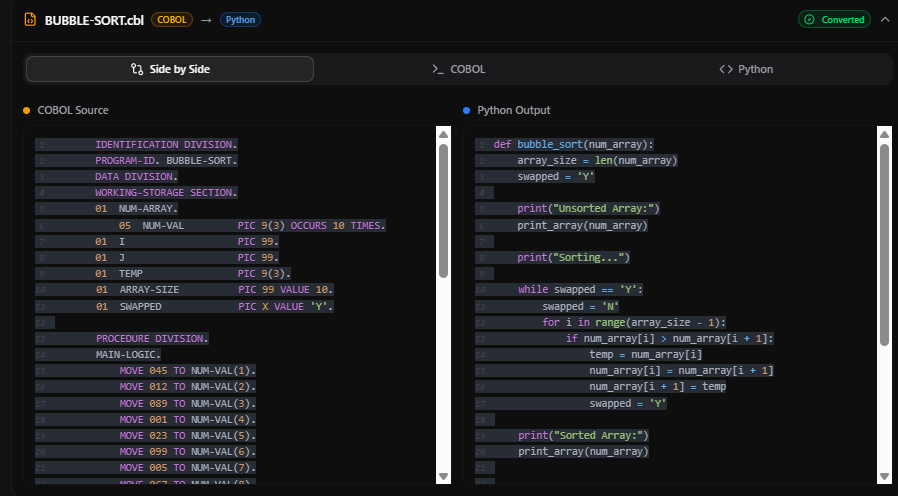Click the 01 TEMP declaration line

coord(193,274)
